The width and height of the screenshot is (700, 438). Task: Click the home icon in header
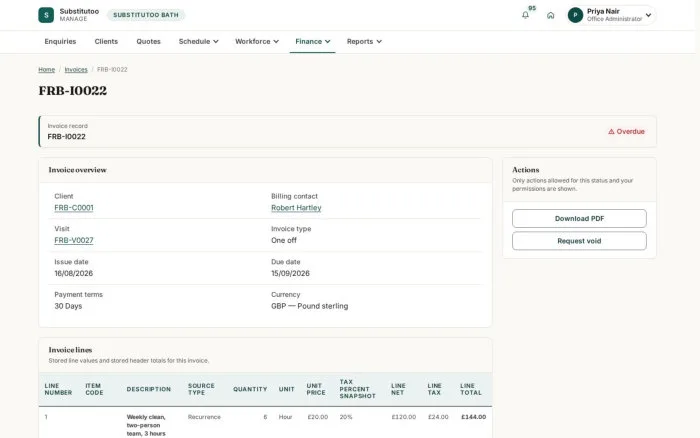[x=550, y=15]
